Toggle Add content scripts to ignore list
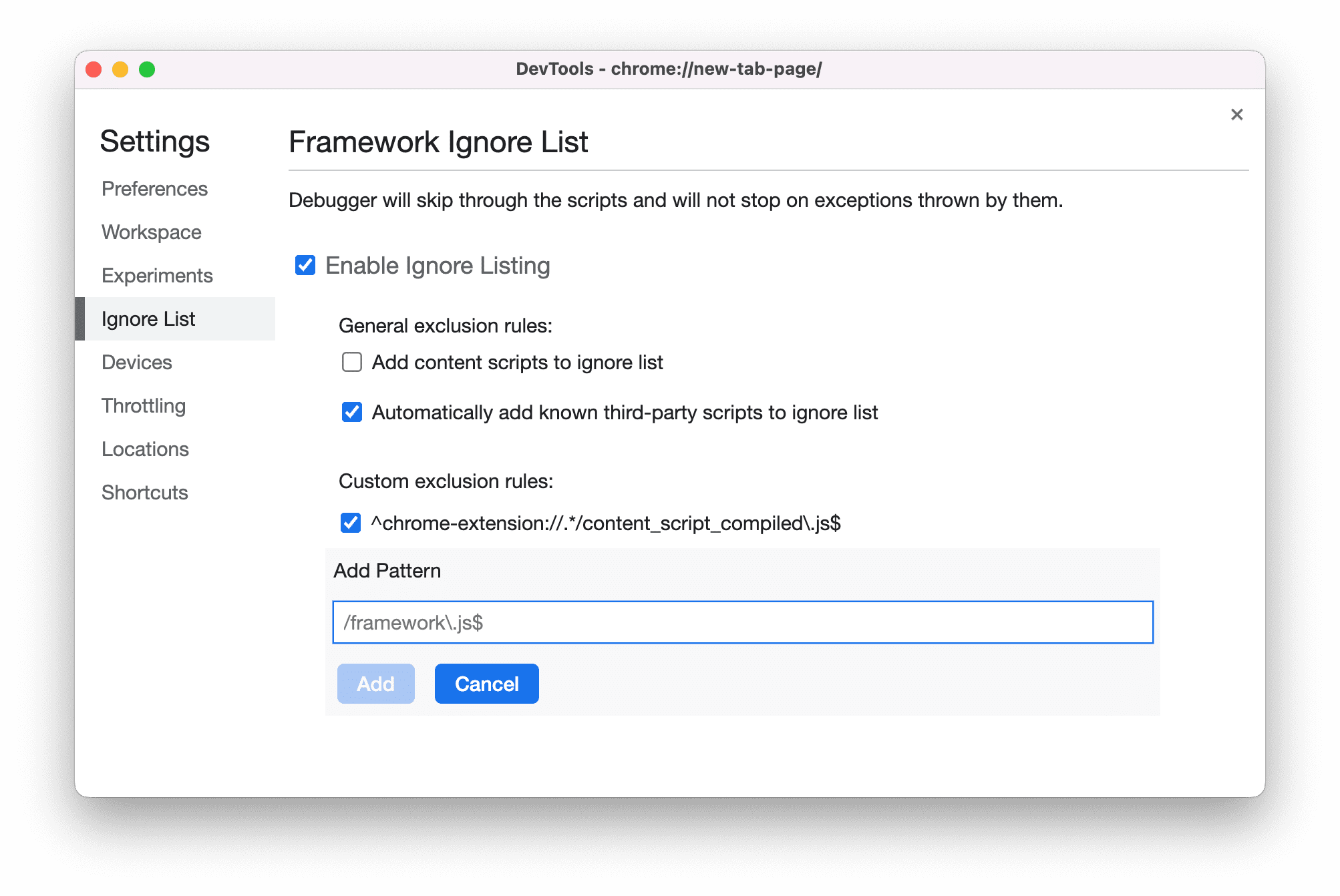 [352, 362]
